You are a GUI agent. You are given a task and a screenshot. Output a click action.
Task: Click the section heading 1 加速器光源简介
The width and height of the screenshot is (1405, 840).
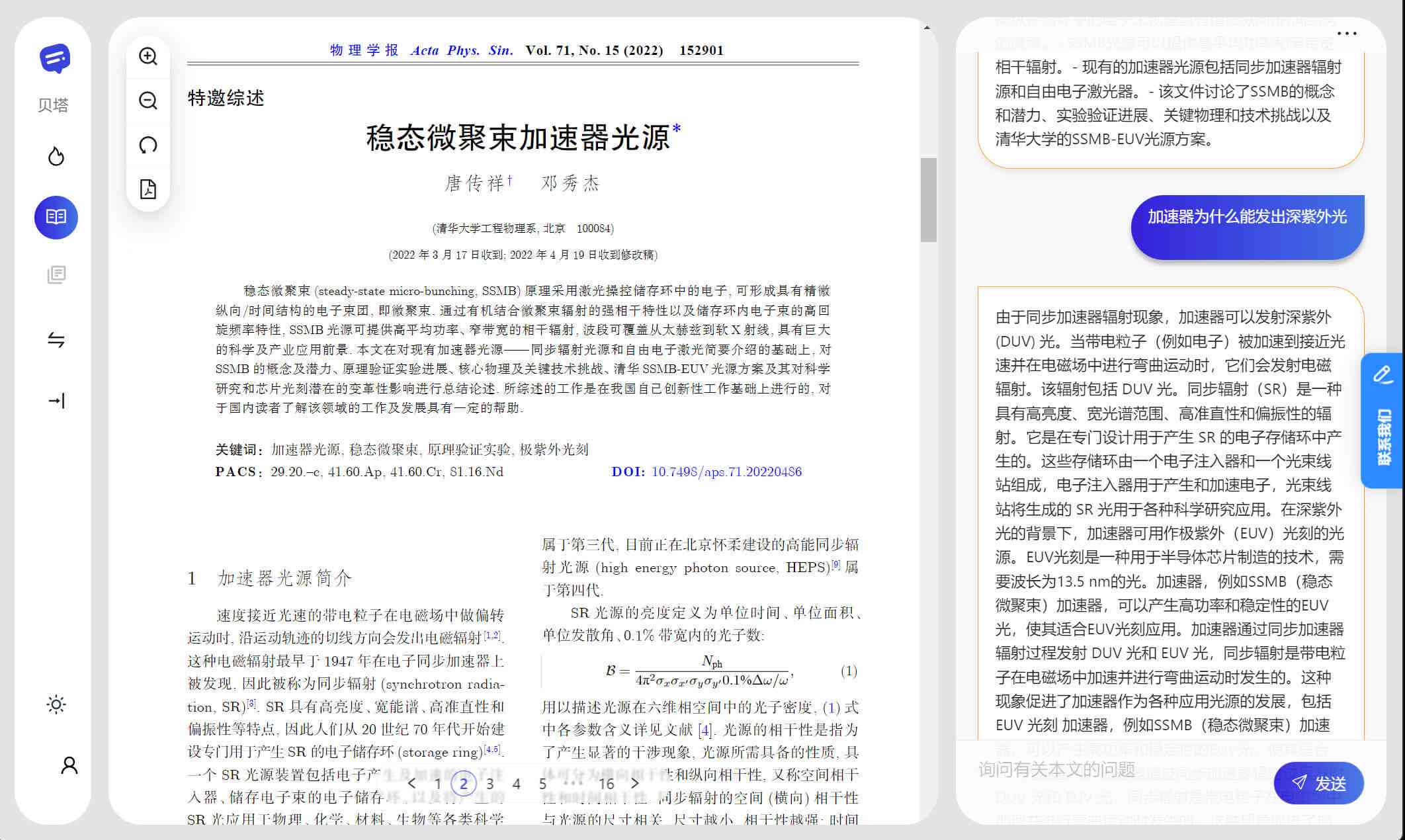click(269, 578)
